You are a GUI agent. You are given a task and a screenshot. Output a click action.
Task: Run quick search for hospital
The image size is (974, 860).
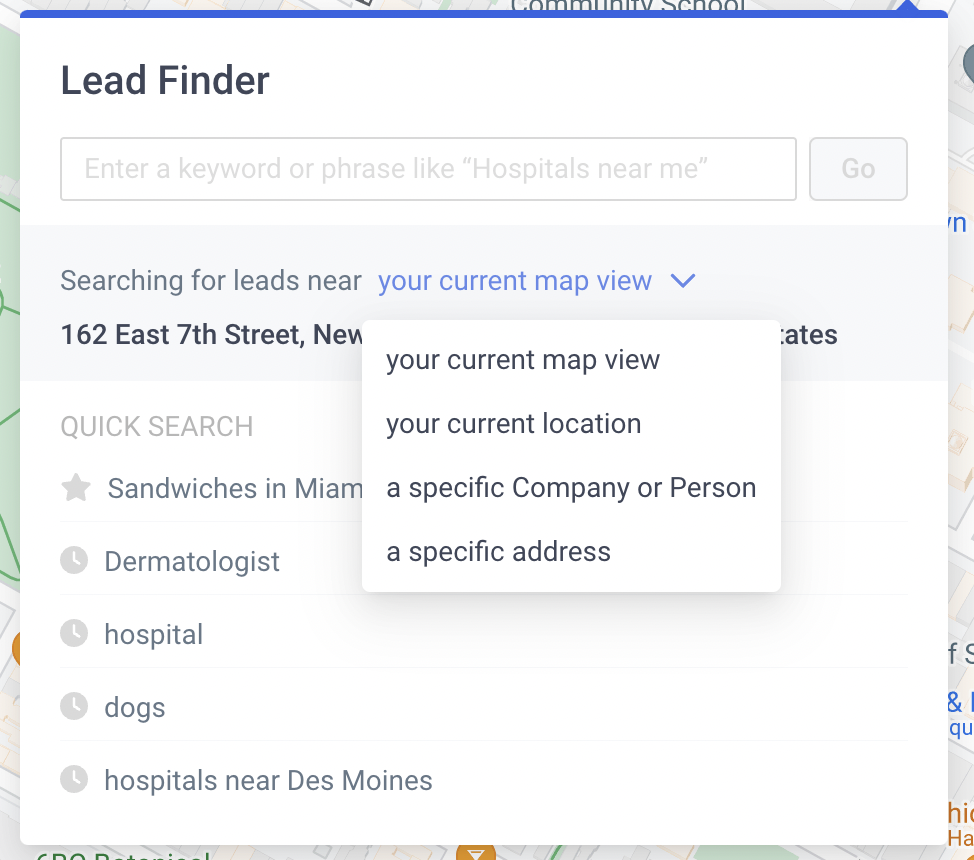pyautogui.click(x=153, y=634)
